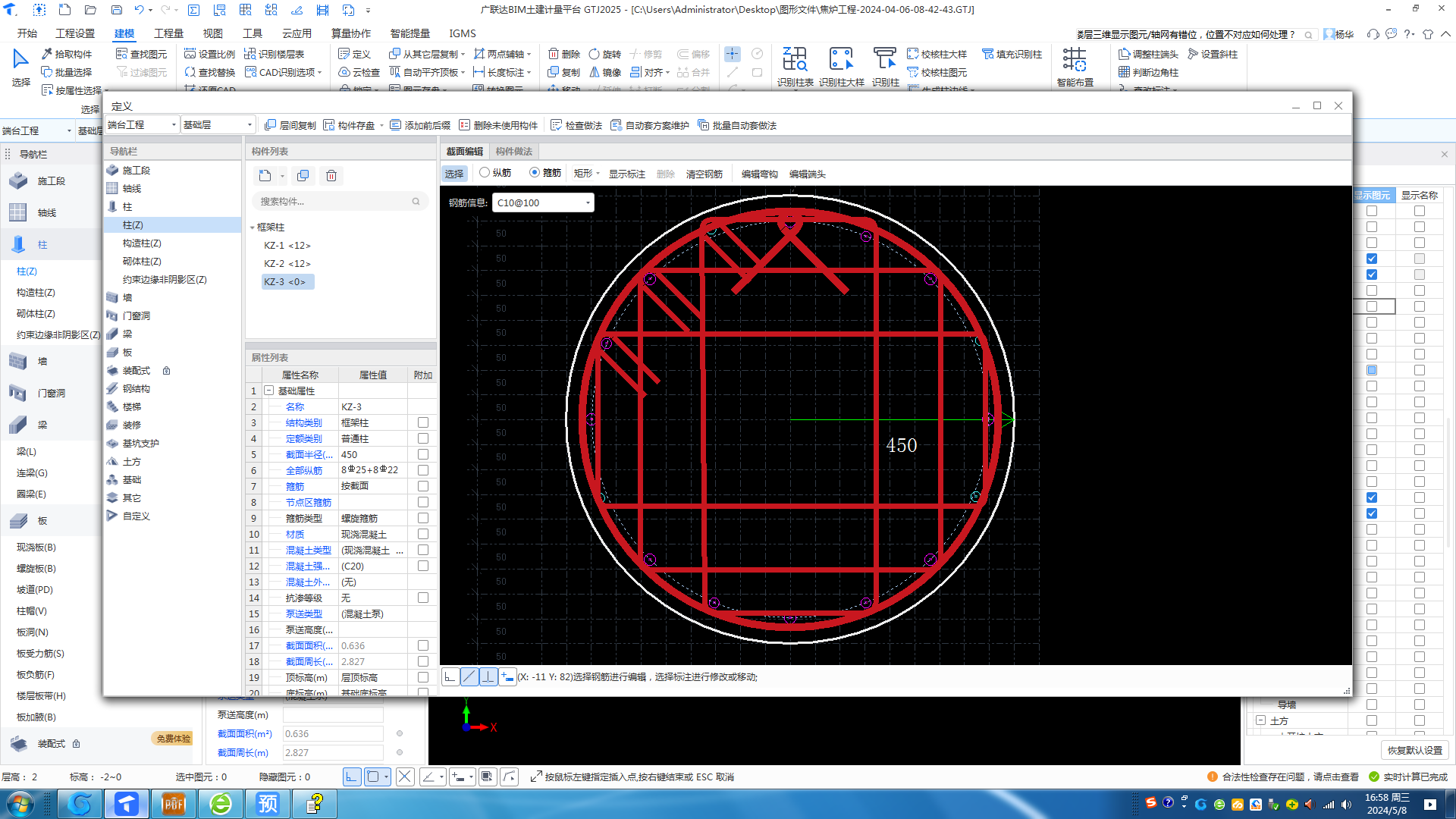Click the duplicate component icon in 构件列表
The image size is (1456, 819).
tap(303, 176)
